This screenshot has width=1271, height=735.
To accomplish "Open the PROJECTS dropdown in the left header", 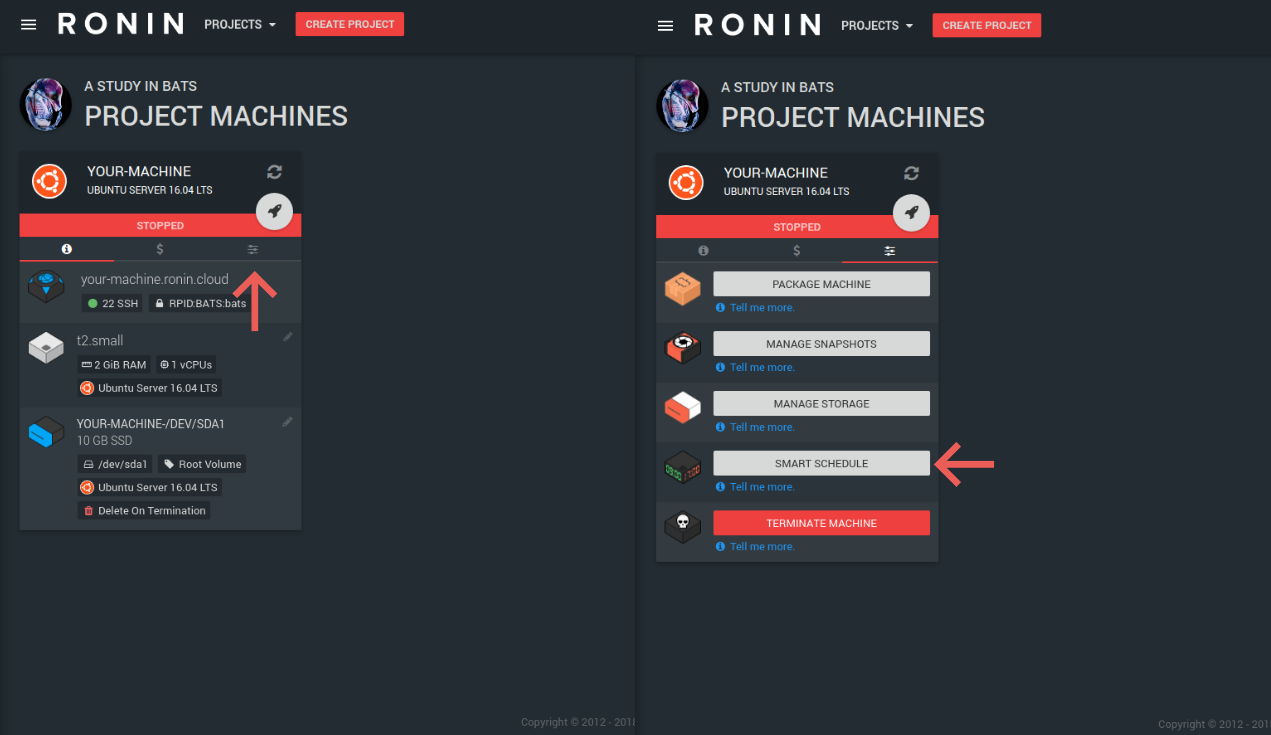I will tap(238, 23).
